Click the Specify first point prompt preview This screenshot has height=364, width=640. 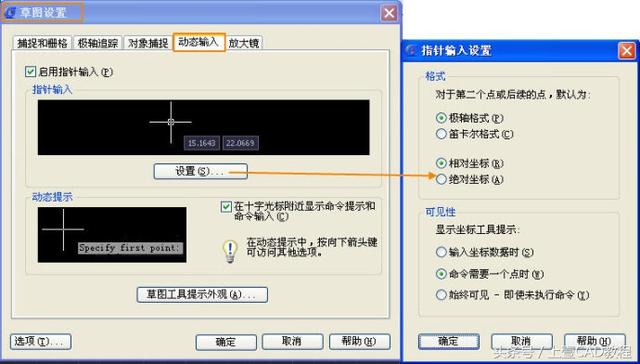pos(131,248)
